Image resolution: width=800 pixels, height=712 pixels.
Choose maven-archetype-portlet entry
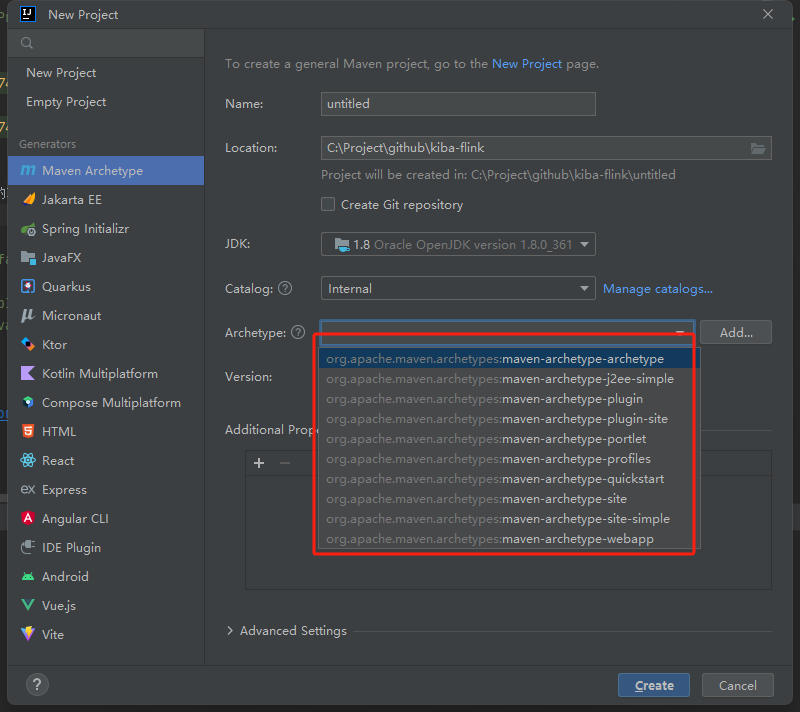[509, 439]
